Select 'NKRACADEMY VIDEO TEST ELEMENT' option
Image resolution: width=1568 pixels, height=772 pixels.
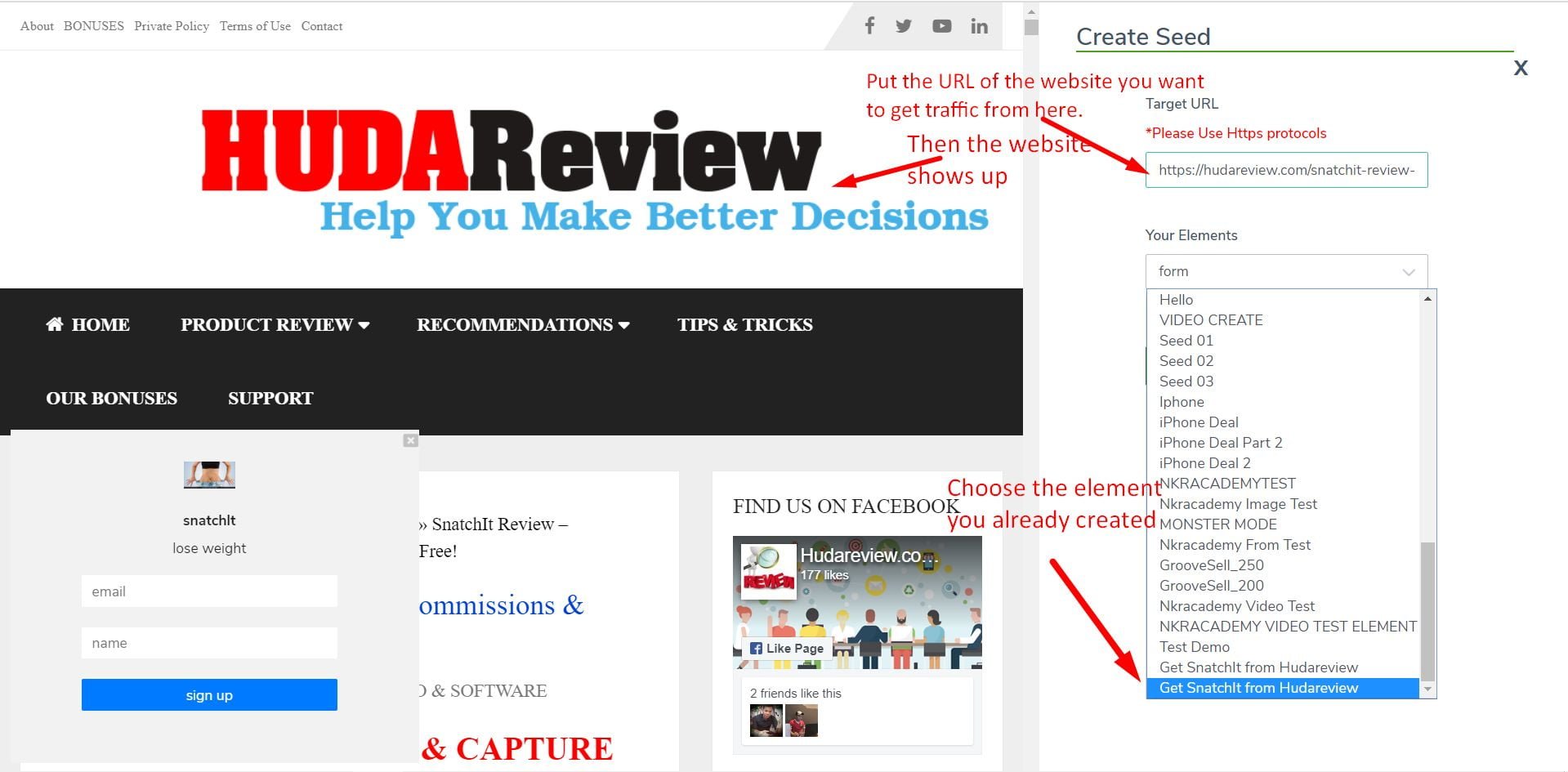click(x=1283, y=627)
